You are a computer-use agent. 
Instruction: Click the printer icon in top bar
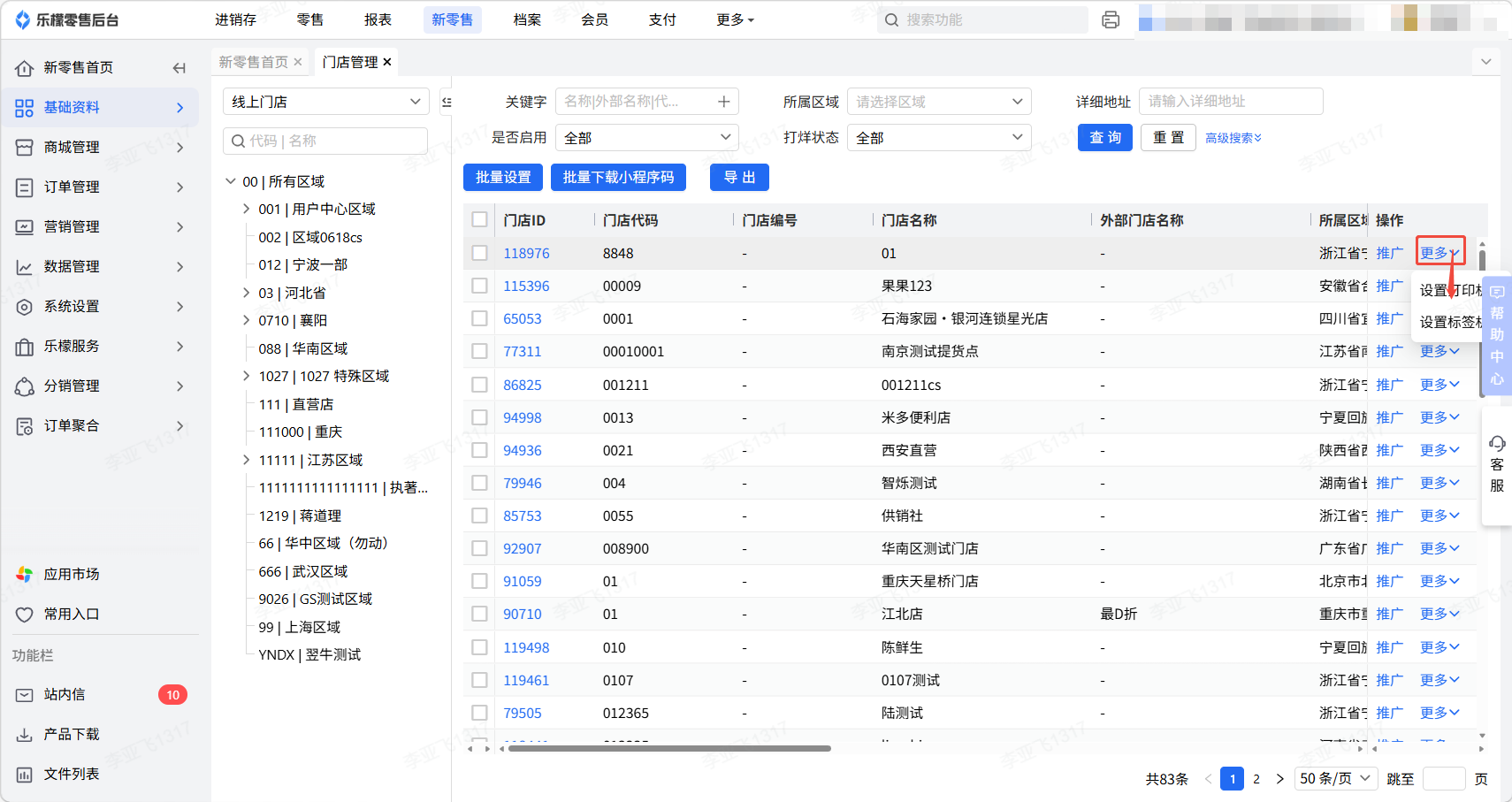(x=1111, y=19)
